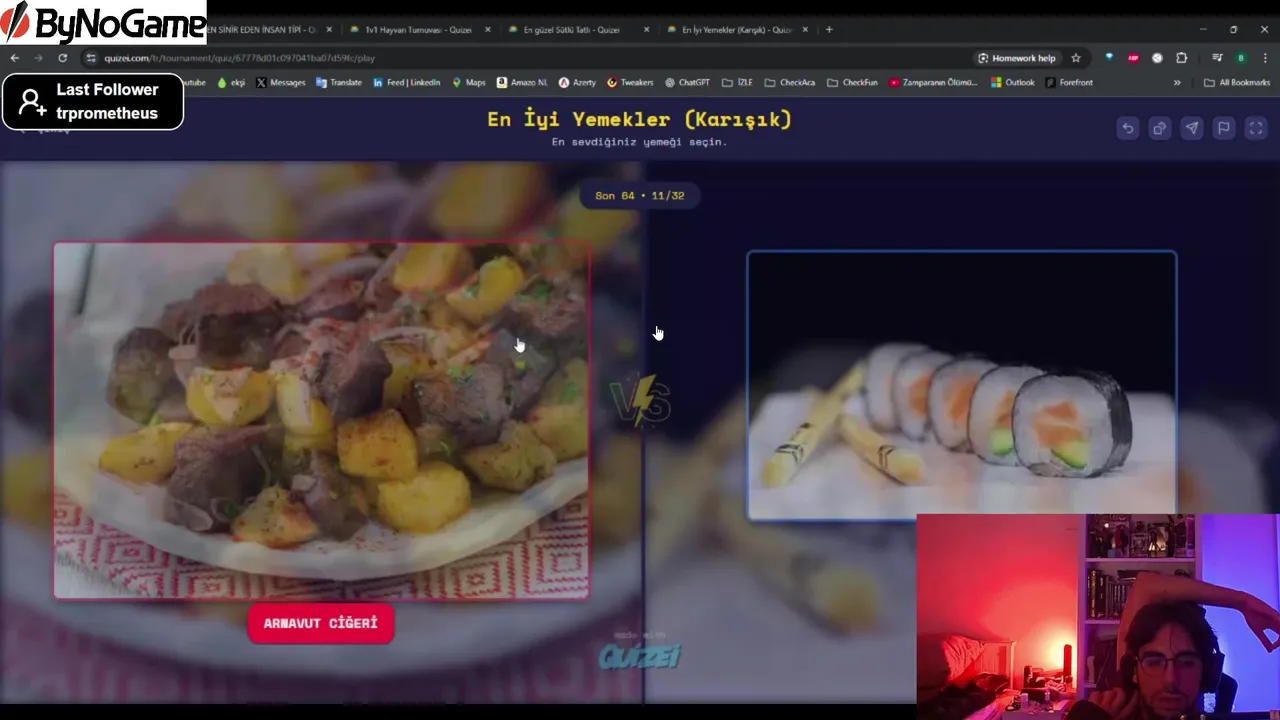Show more bookmarks with the double chevron
The image size is (1280, 720).
[x=1177, y=82]
